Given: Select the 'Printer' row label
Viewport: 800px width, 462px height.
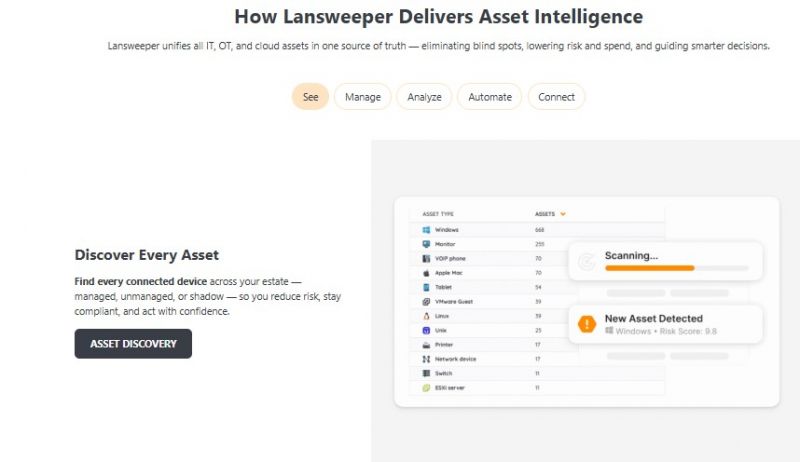Looking at the screenshot, I should coord(444,345).
